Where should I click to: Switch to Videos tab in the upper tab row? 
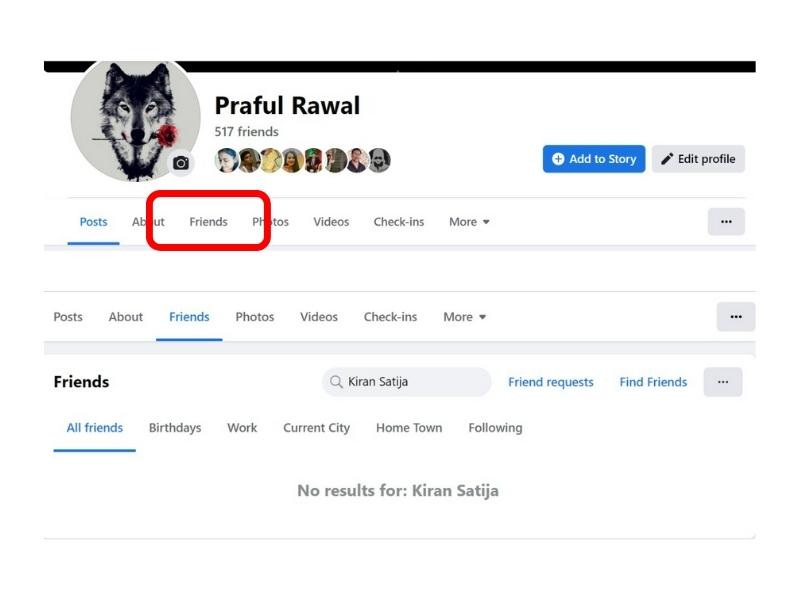tap(331, 222)
